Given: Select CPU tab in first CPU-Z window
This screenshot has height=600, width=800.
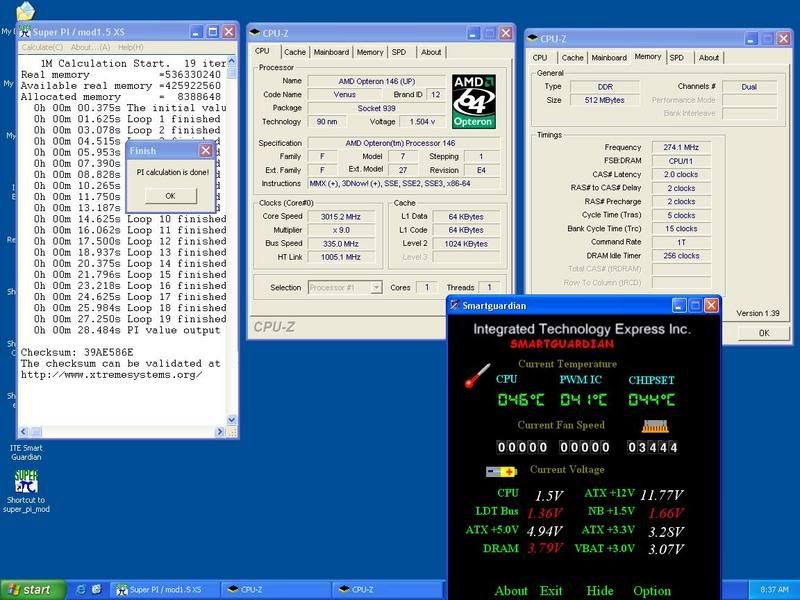Looking at the screenshot, I should click(x=262, y=51).
